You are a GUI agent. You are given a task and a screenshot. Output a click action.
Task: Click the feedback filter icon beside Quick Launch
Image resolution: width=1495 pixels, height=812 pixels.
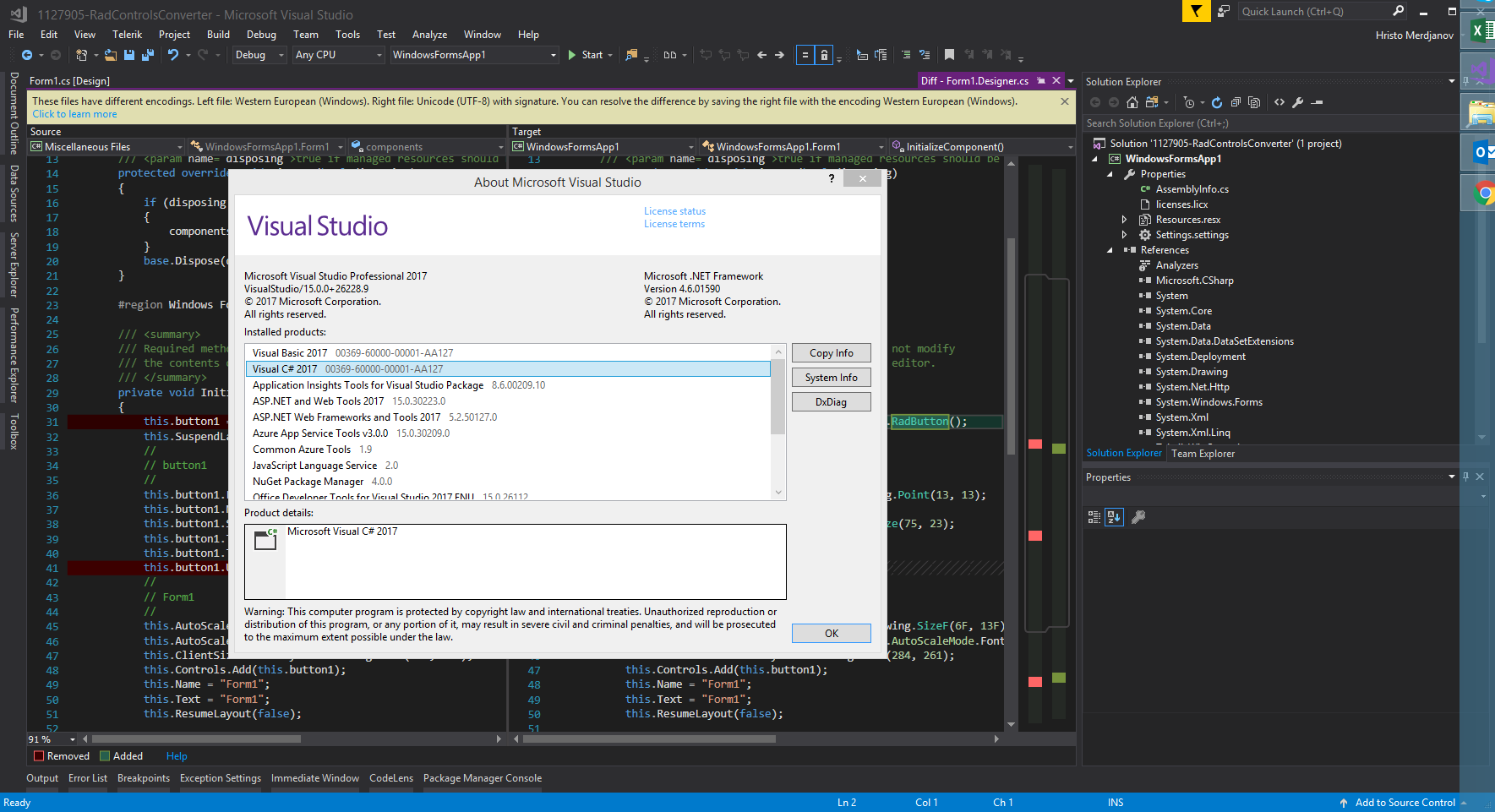click(x=1196, y=11)
